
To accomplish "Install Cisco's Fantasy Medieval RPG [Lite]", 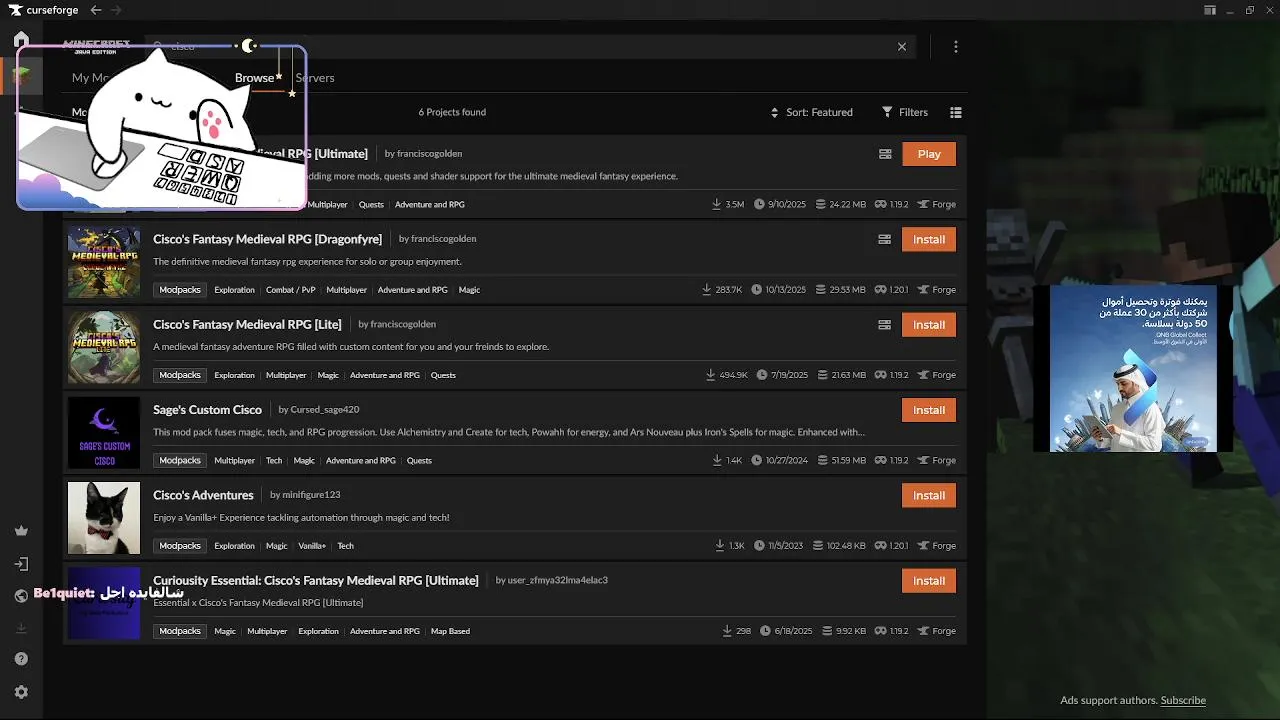I will 929,325.
